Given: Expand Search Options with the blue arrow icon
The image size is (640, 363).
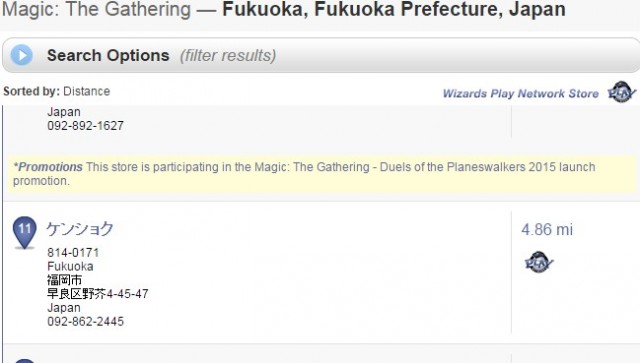Looking at the screenshot, I should pos(22,55).
